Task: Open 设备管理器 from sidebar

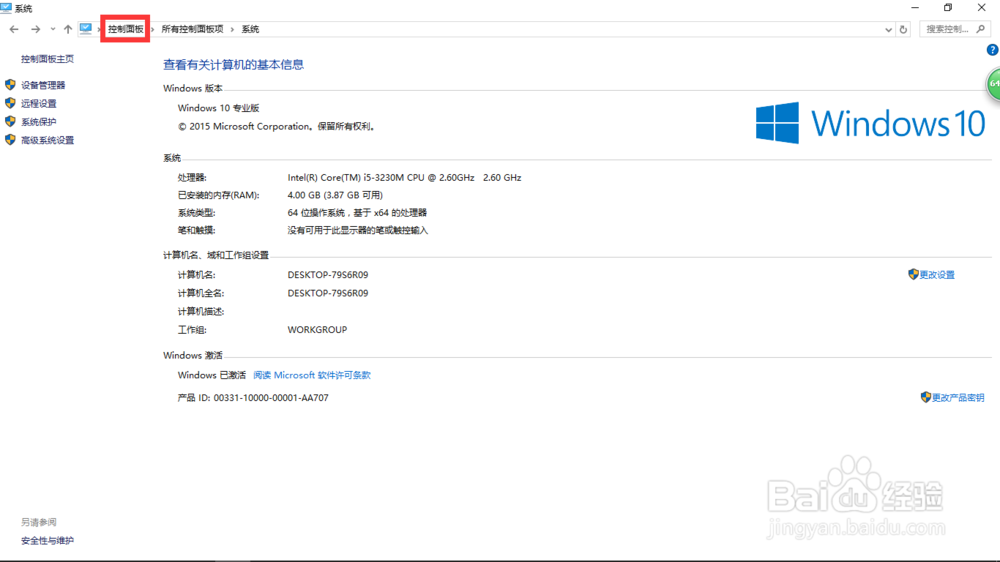Action: coord(43,85)
